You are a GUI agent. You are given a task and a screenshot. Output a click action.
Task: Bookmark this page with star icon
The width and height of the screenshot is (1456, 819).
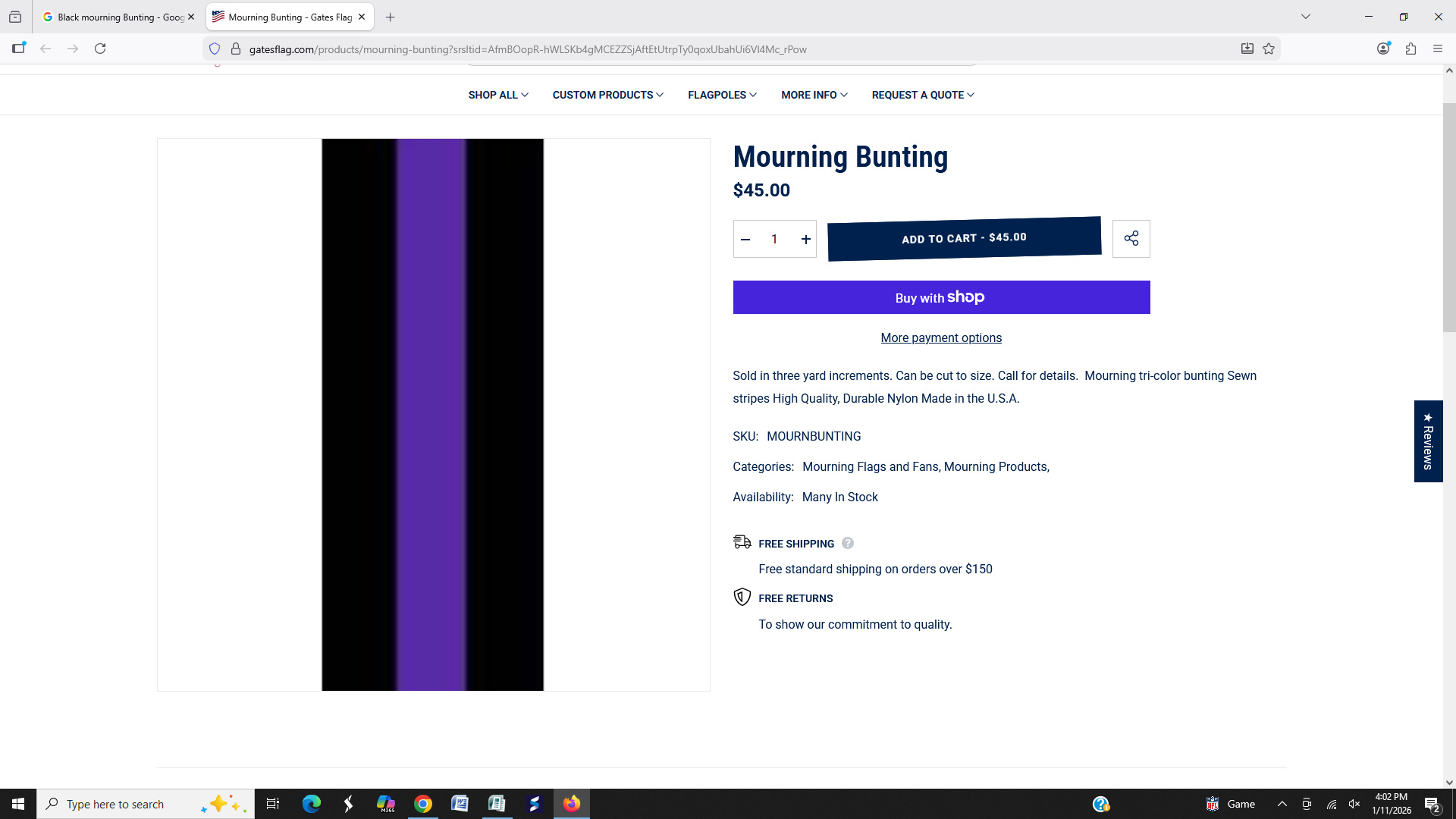(x=1269, y=49)
